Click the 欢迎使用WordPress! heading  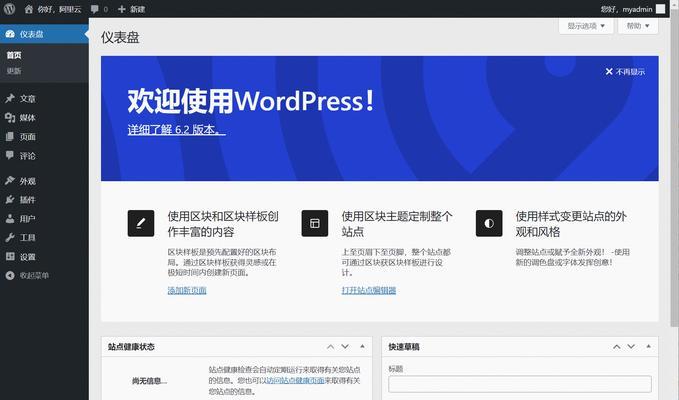pos(251,101)
